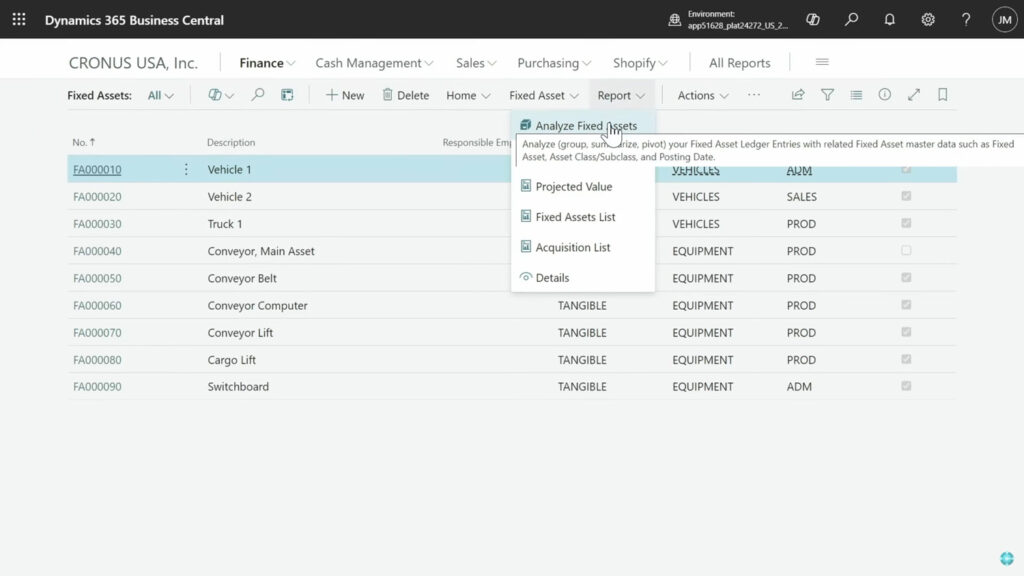Toggle checkbox in the Conveyor Lift row
The width and height of the screenshot is (1024, 576).
pyautogui.click(x=906, y=332)
